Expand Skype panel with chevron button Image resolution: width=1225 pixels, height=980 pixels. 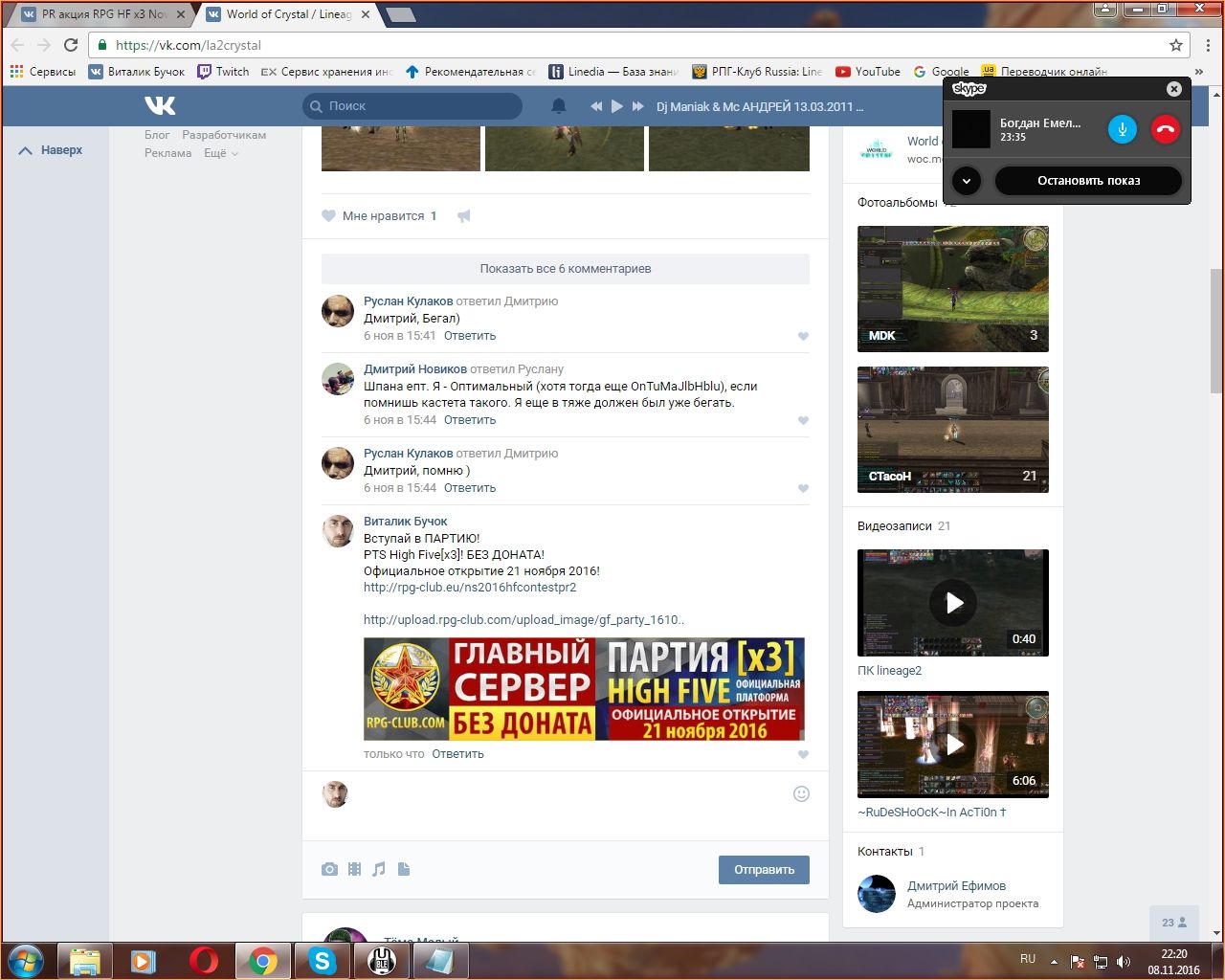pyautogui.click(x=967, y=181)
